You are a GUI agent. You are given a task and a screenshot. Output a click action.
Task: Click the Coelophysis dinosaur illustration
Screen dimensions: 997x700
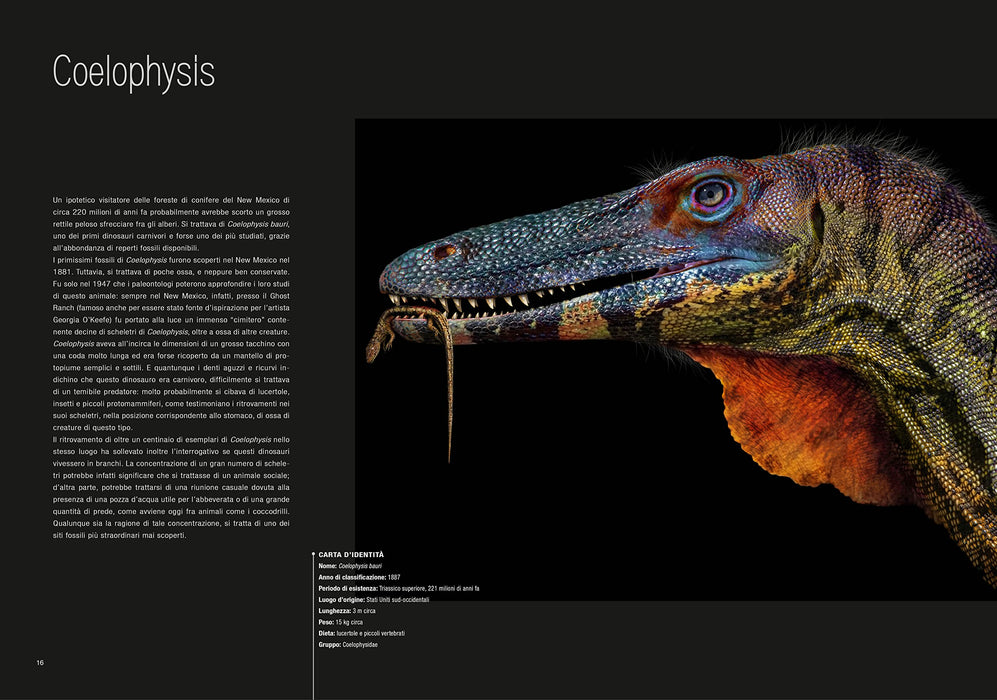676,359
